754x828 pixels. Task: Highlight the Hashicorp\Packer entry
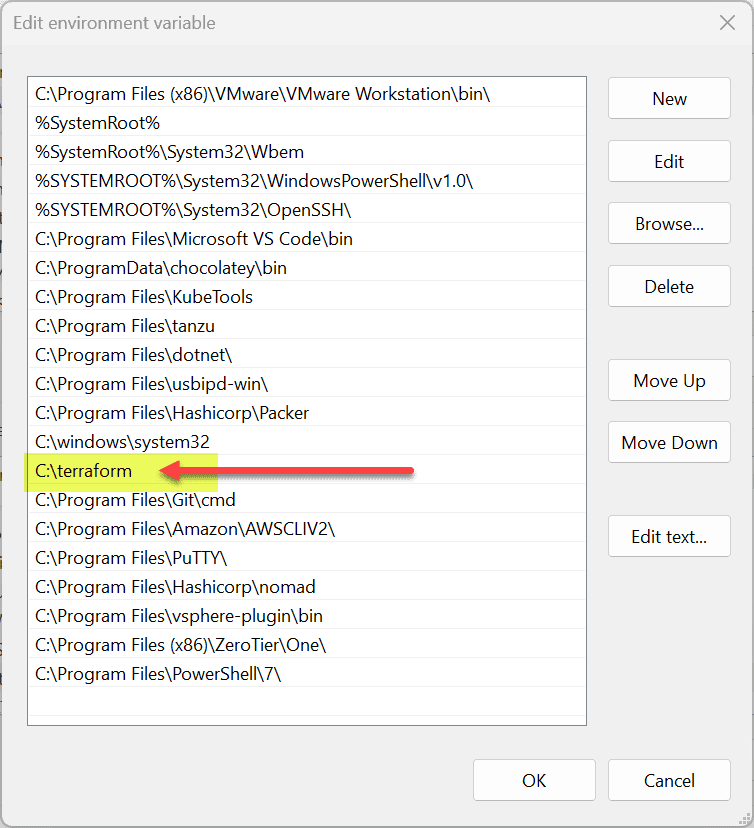point(172,413)
